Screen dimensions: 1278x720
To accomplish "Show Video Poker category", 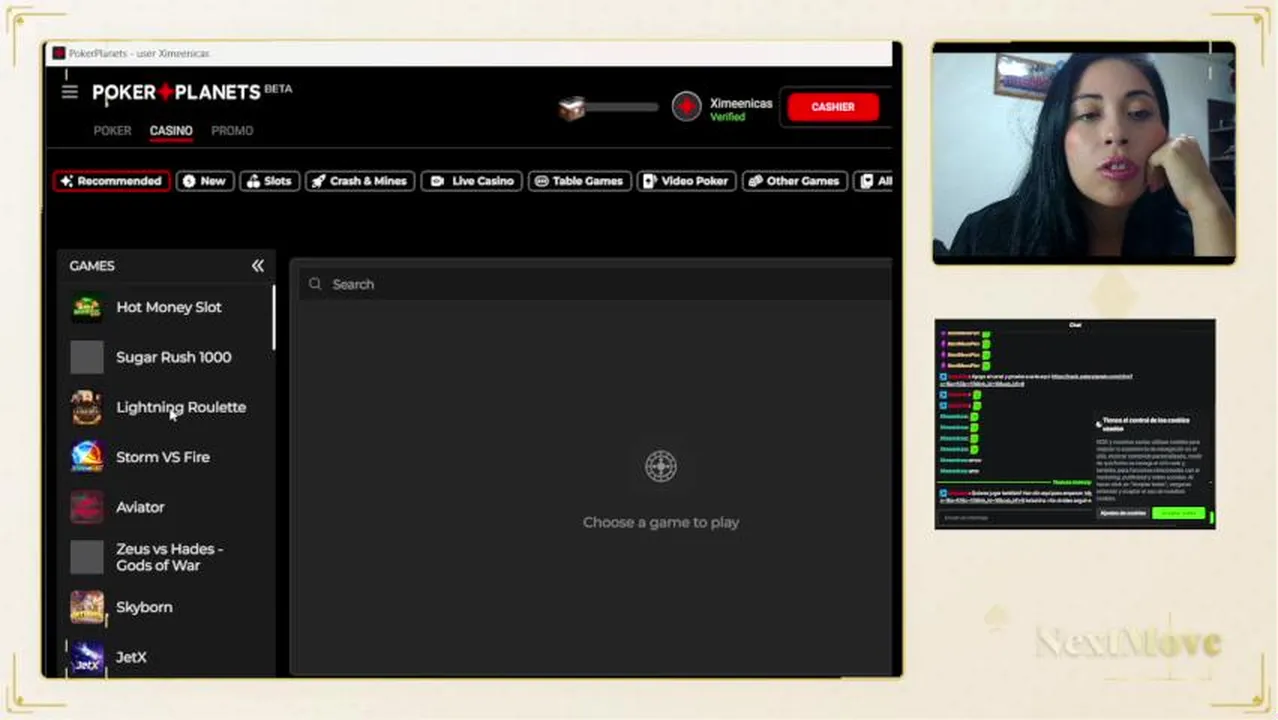I will tap(686, 181).
